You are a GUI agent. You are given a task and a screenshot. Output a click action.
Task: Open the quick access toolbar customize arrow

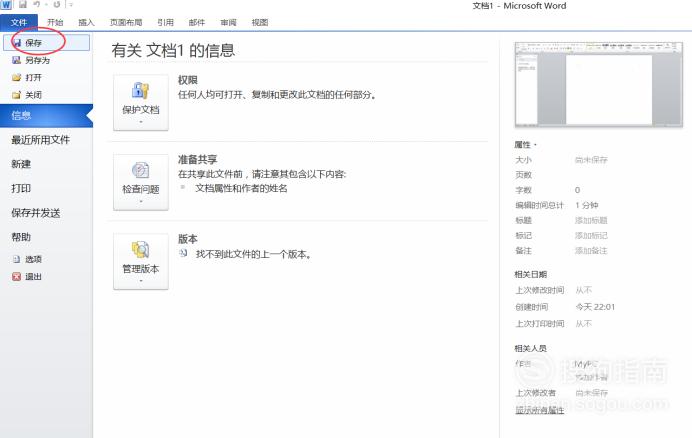pos(71,5)
